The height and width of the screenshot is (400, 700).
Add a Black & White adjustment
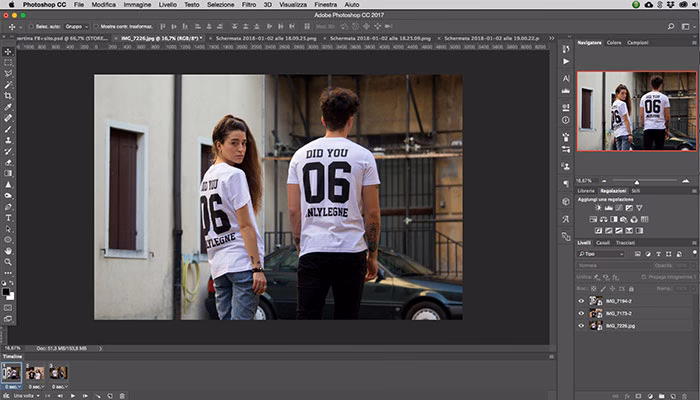point(613,220)
